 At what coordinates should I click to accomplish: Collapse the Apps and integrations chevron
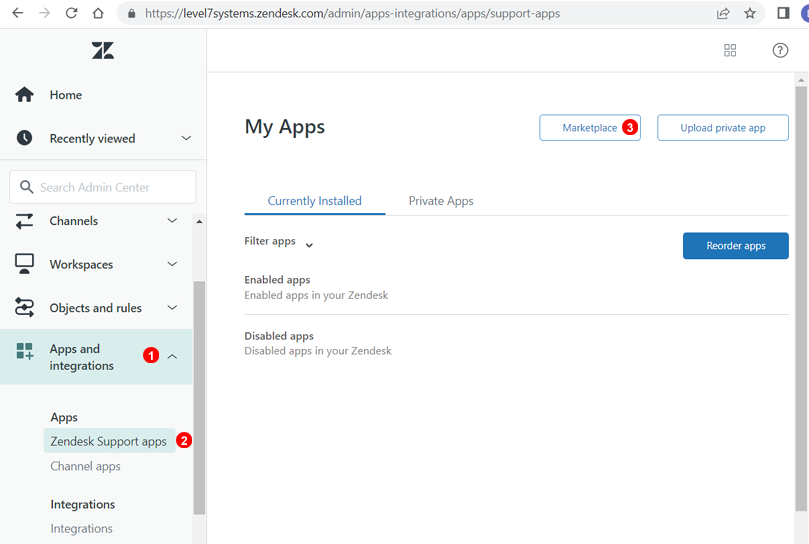[172, 357]
